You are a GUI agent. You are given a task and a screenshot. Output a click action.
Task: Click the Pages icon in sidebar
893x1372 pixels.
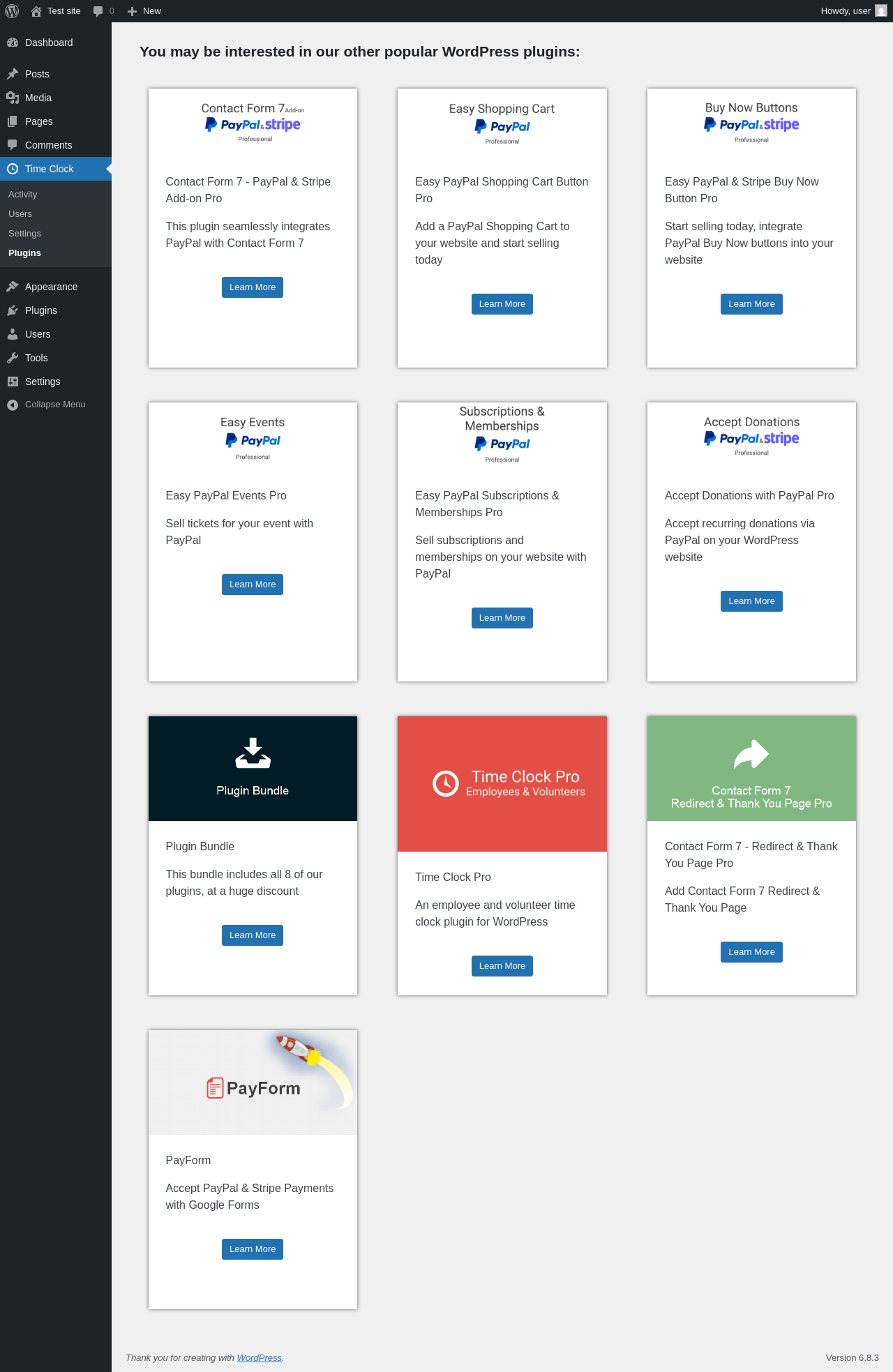[x=13, y=121]
